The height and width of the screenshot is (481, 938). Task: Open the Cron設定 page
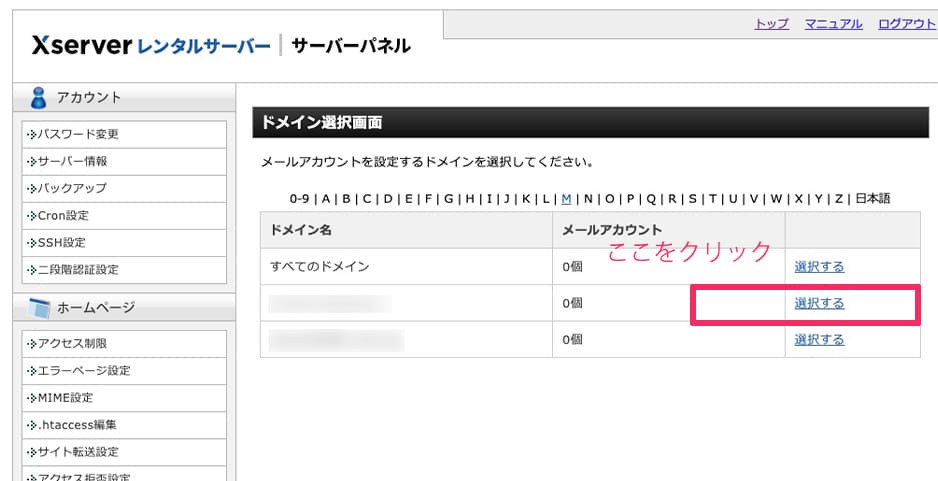tap(124, 215)
